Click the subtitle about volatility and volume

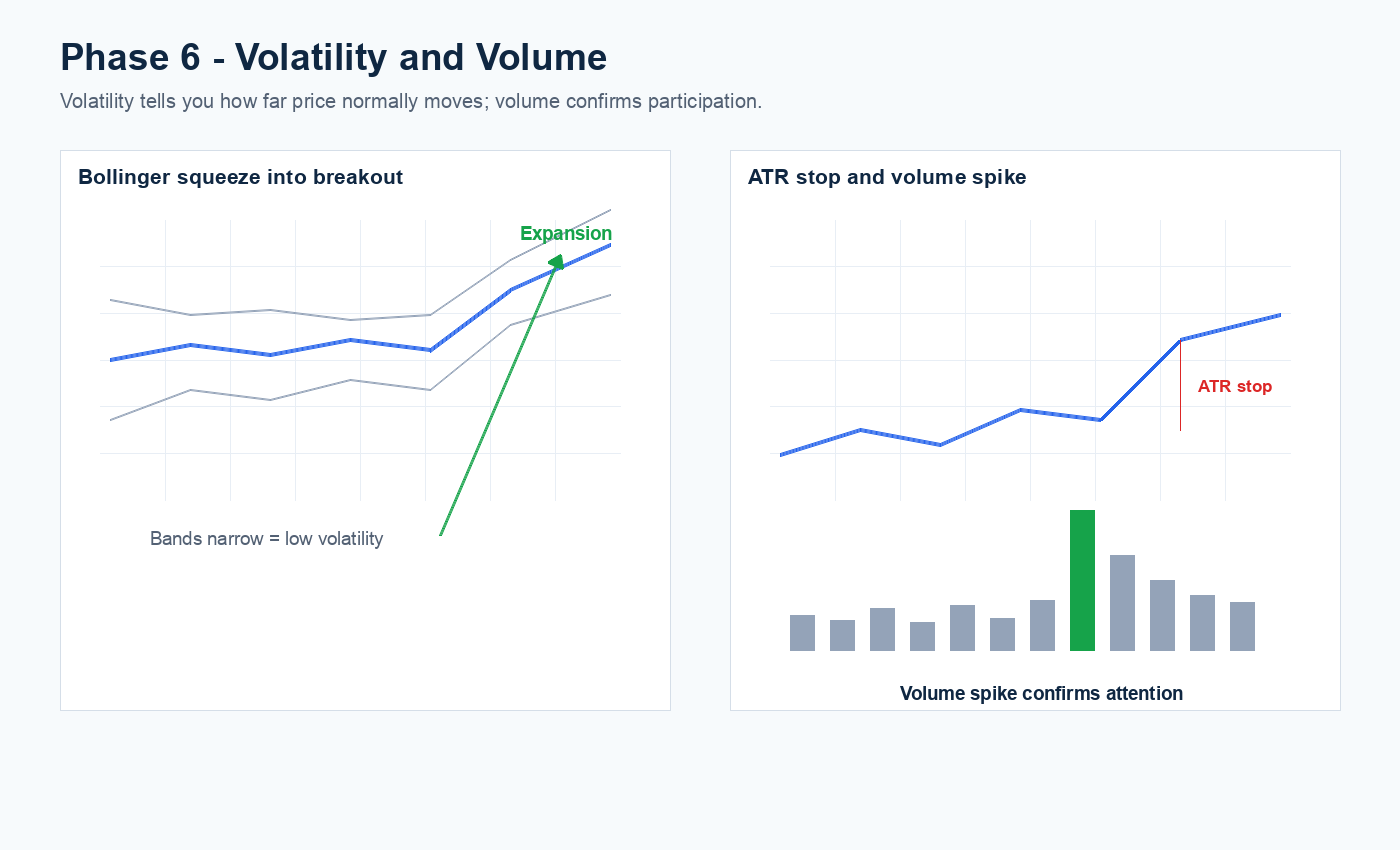point(411,102)
